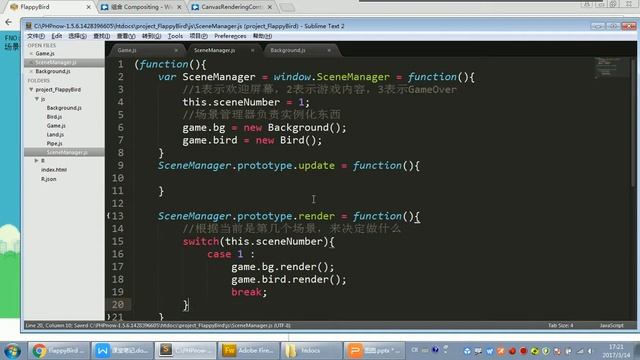
Task: Close the Background.js editor tab
Action: [x=329, y=50]
